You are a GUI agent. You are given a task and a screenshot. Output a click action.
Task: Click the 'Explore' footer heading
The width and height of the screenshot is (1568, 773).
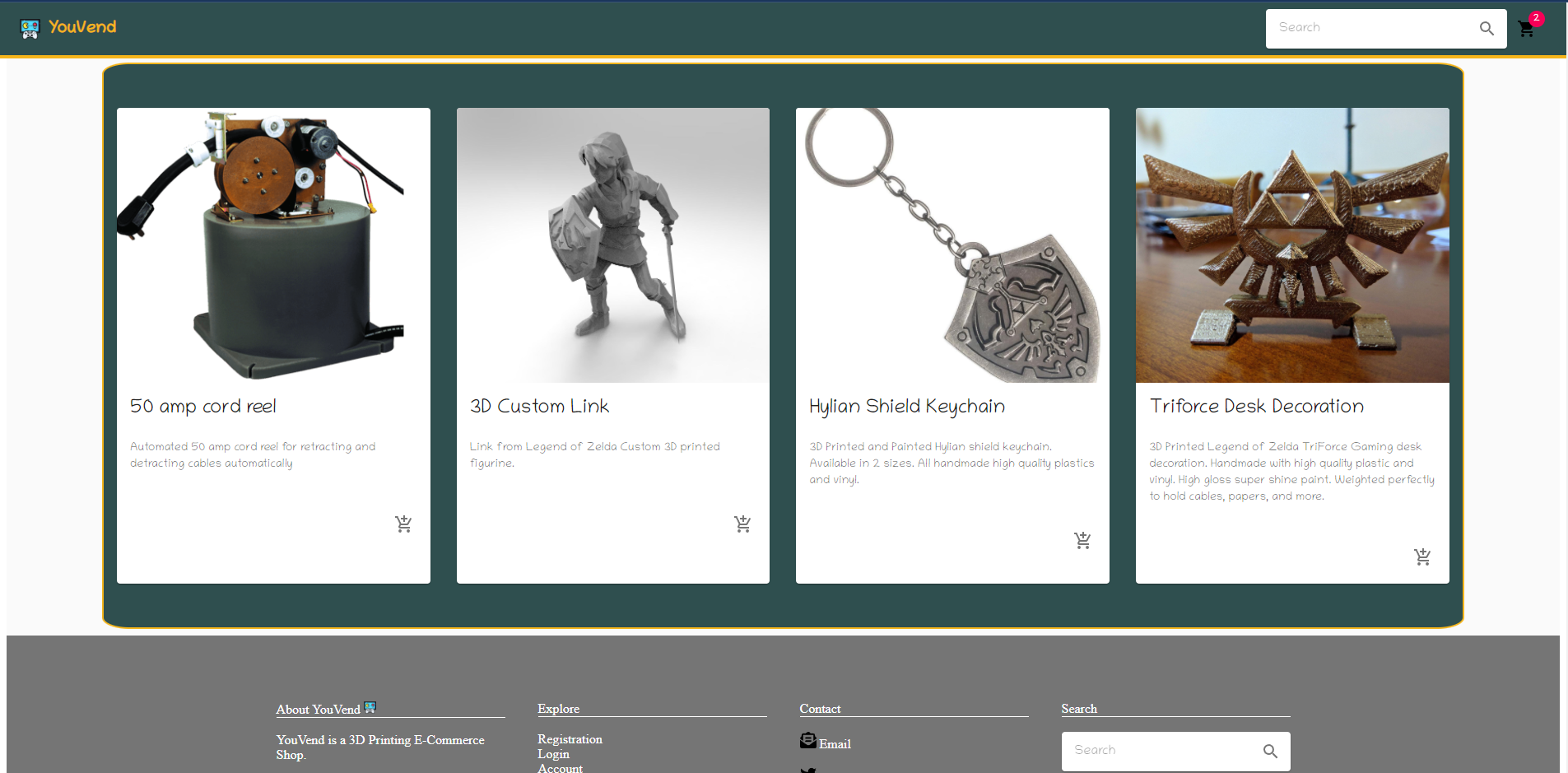coord(558,709)
